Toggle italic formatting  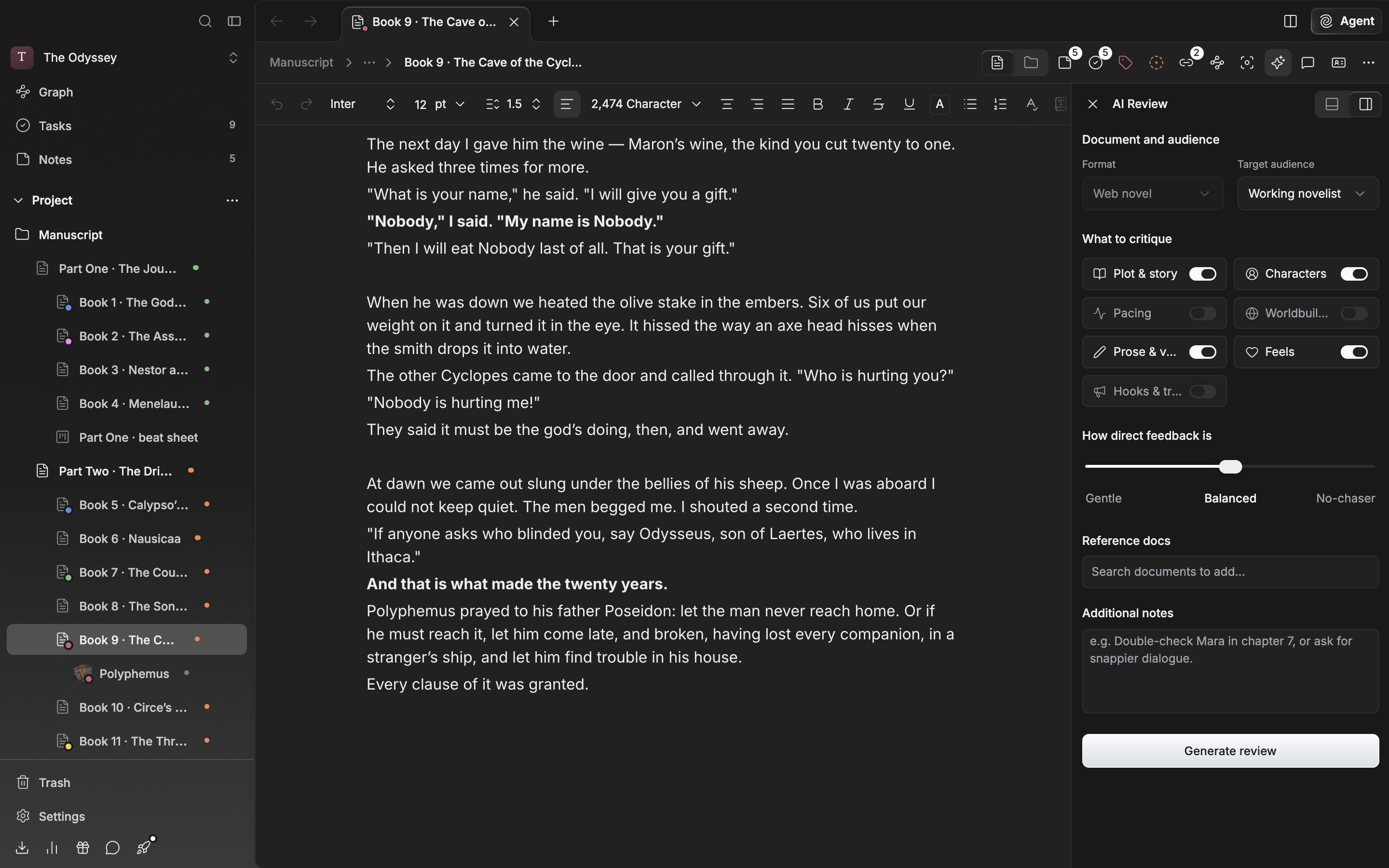(848, 104)
